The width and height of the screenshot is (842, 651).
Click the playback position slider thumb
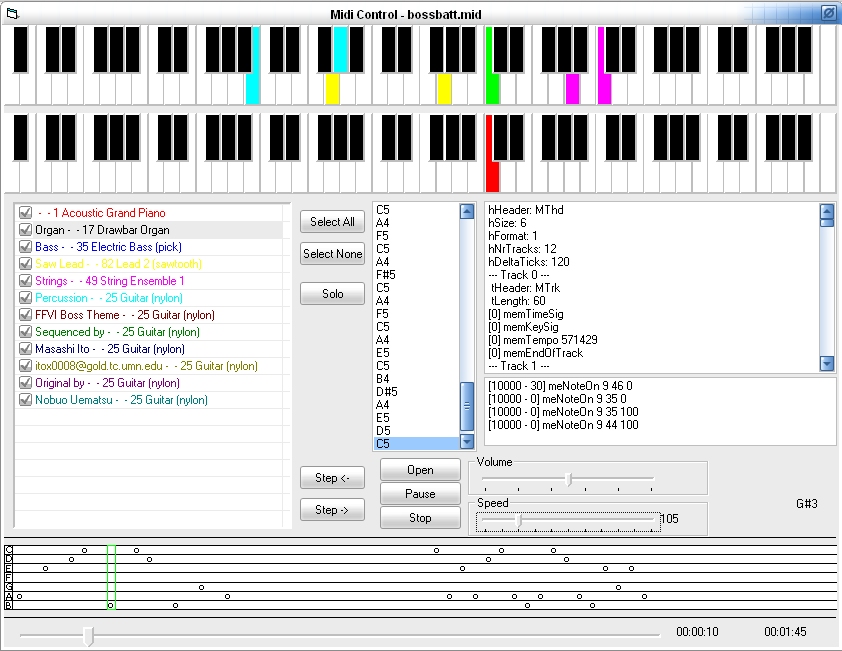pyautogui.click(x=89, y=636)
